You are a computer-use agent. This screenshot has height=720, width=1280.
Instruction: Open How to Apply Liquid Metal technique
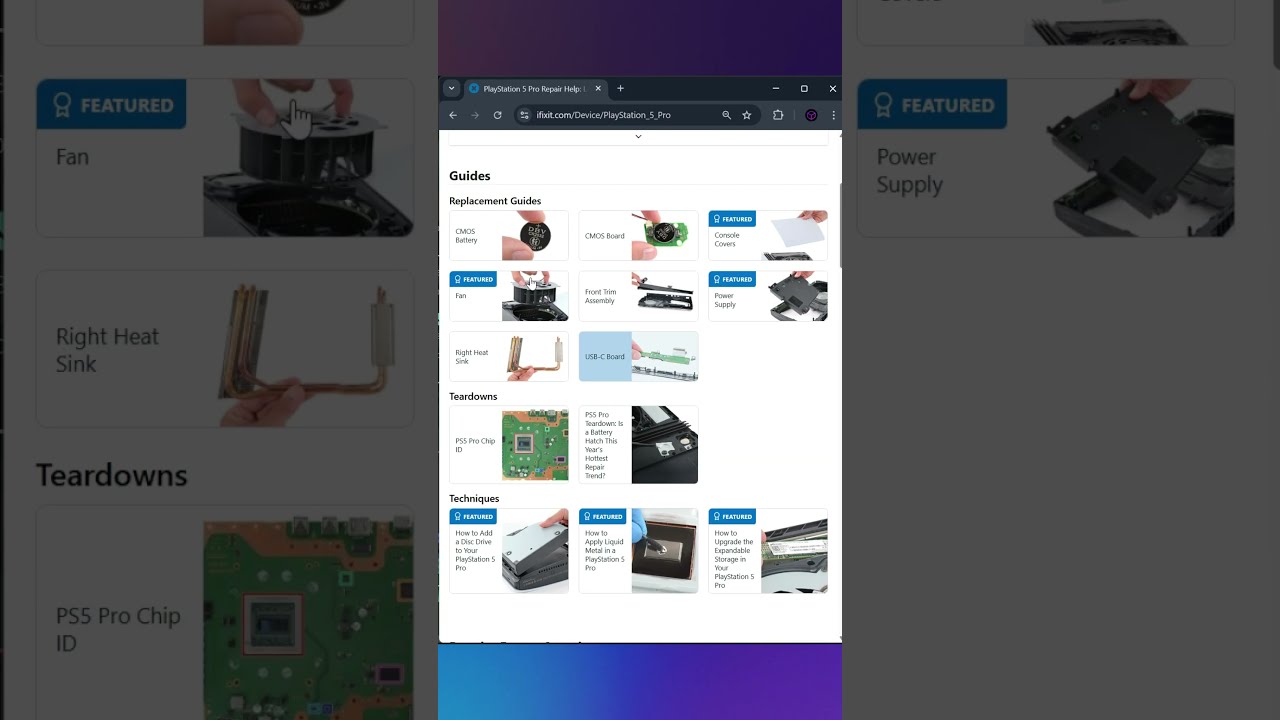(x=638, y=551)
